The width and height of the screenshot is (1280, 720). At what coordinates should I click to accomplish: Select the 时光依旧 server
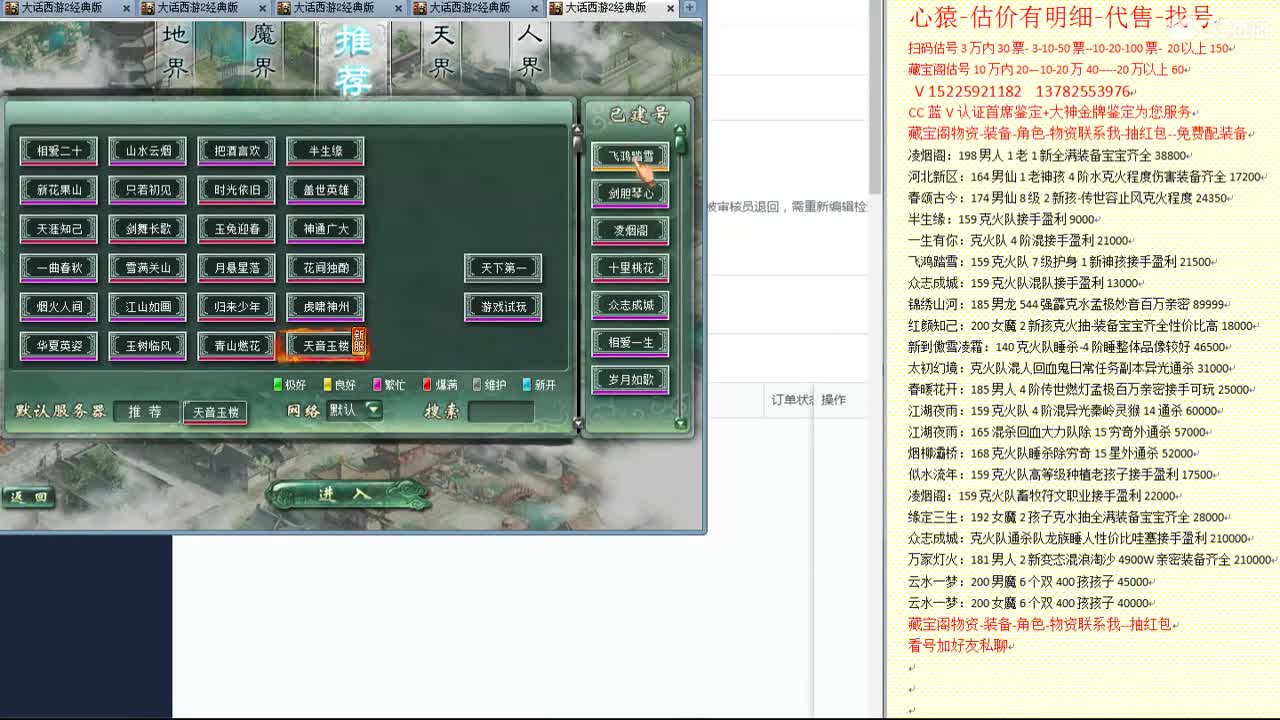point(237,190)
